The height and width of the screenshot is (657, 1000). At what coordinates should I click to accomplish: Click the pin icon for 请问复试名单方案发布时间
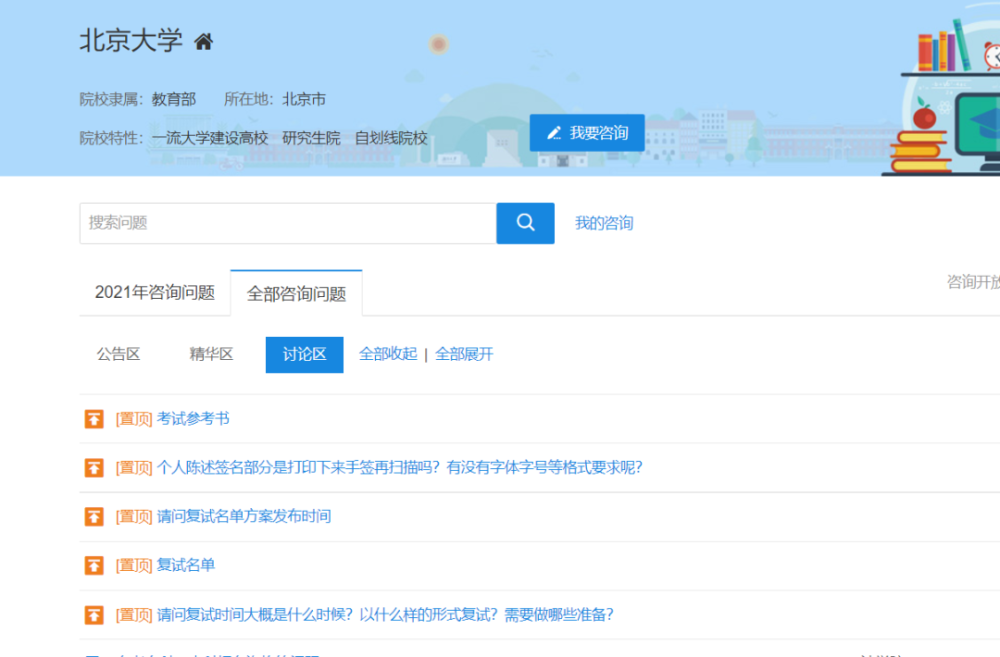[94, 516]
